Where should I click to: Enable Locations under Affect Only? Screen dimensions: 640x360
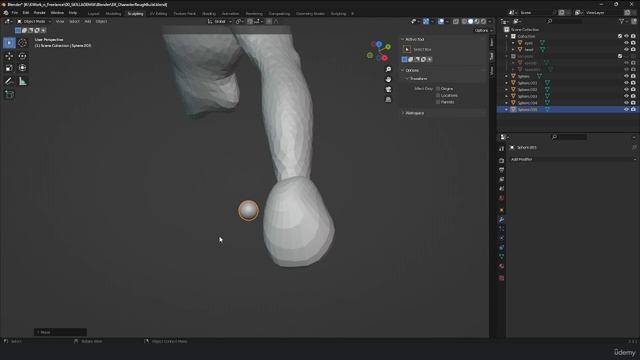tap(438, 95)
